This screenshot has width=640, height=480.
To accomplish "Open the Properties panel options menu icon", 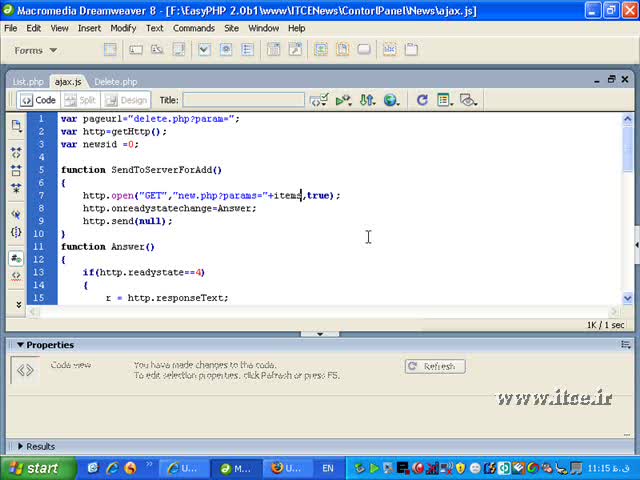I will [x=625, y=345].
